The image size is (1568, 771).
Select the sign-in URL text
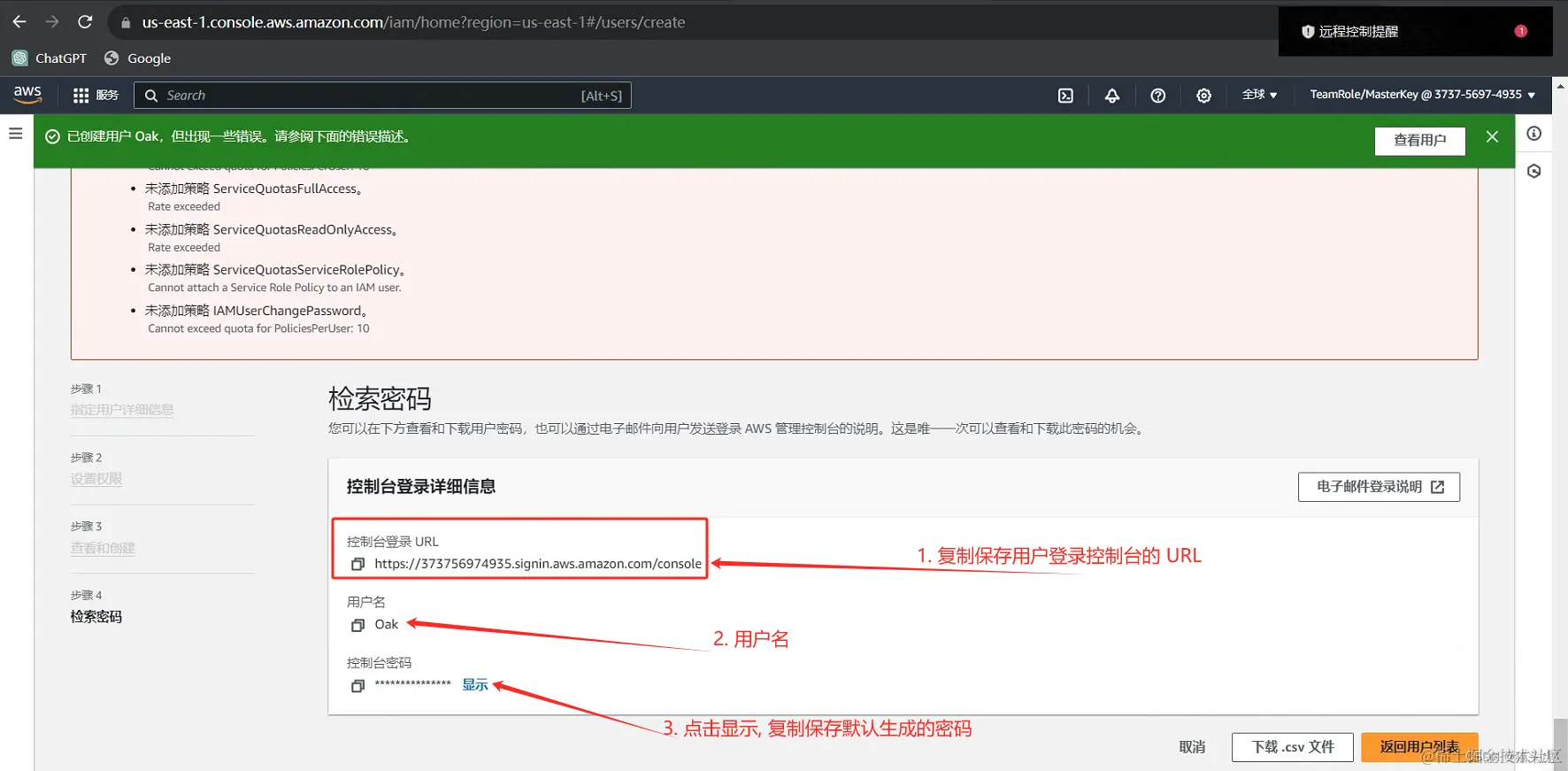pos(538,564)
